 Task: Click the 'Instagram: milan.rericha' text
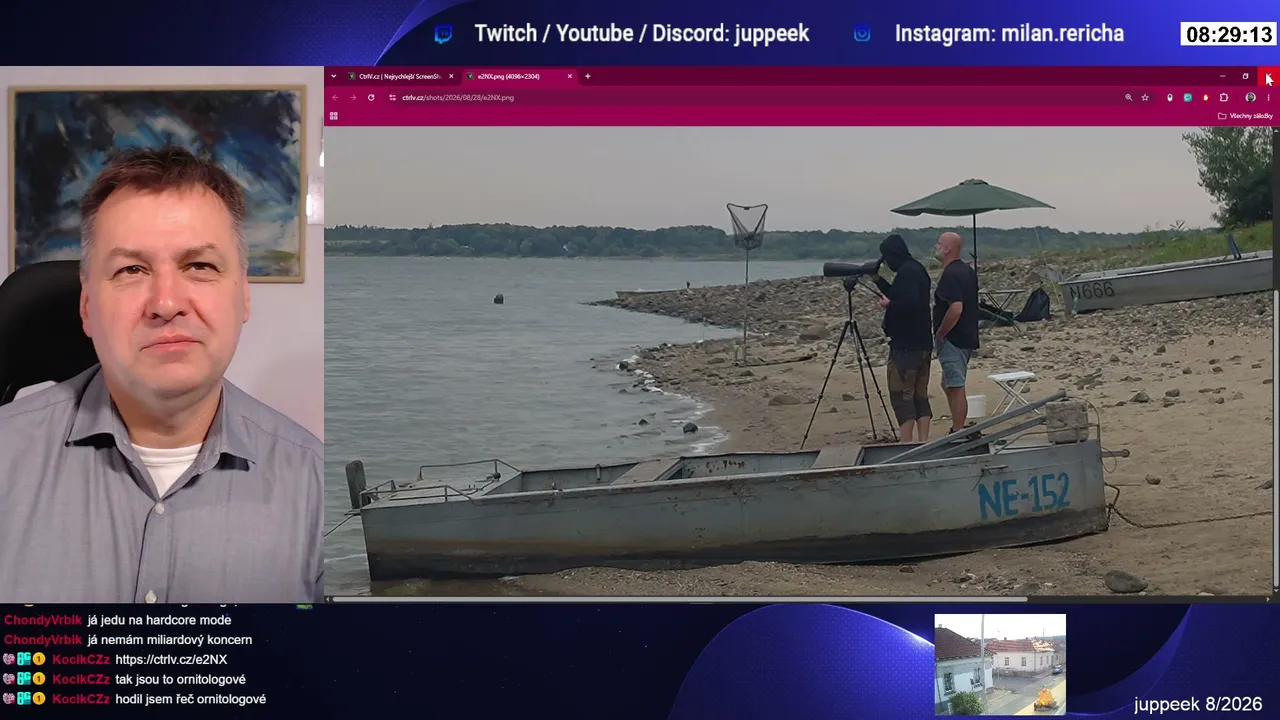(1009, 34)
